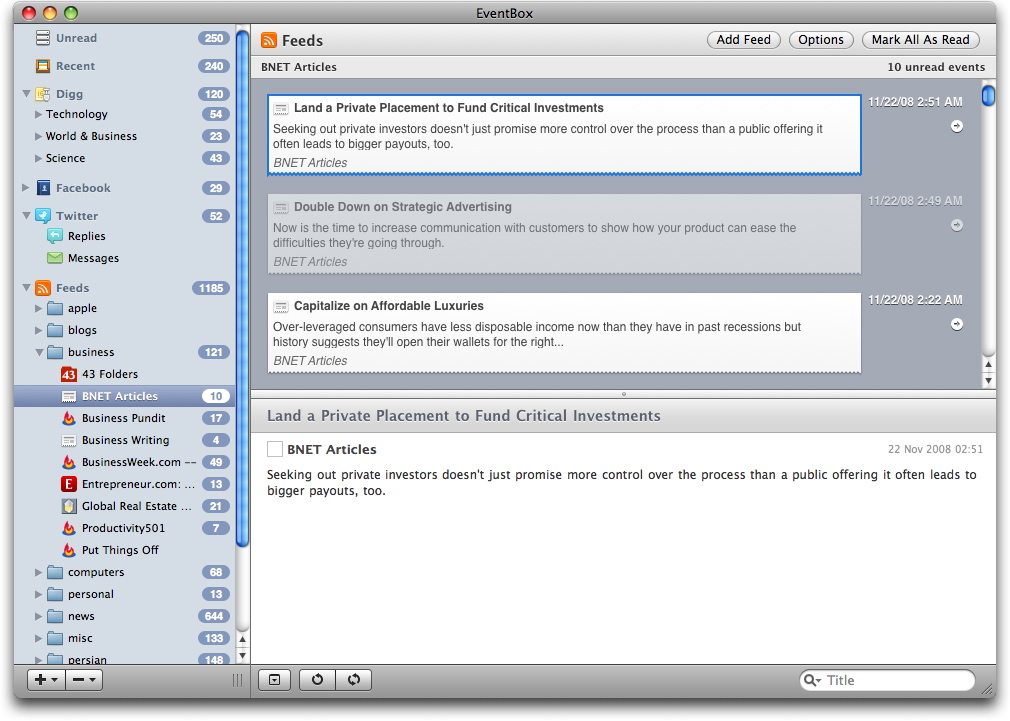Viewport: 1010px width, 721px height.
Task: Toggle the preview pane button in bottom toolbar
Action: coord(274,680)
